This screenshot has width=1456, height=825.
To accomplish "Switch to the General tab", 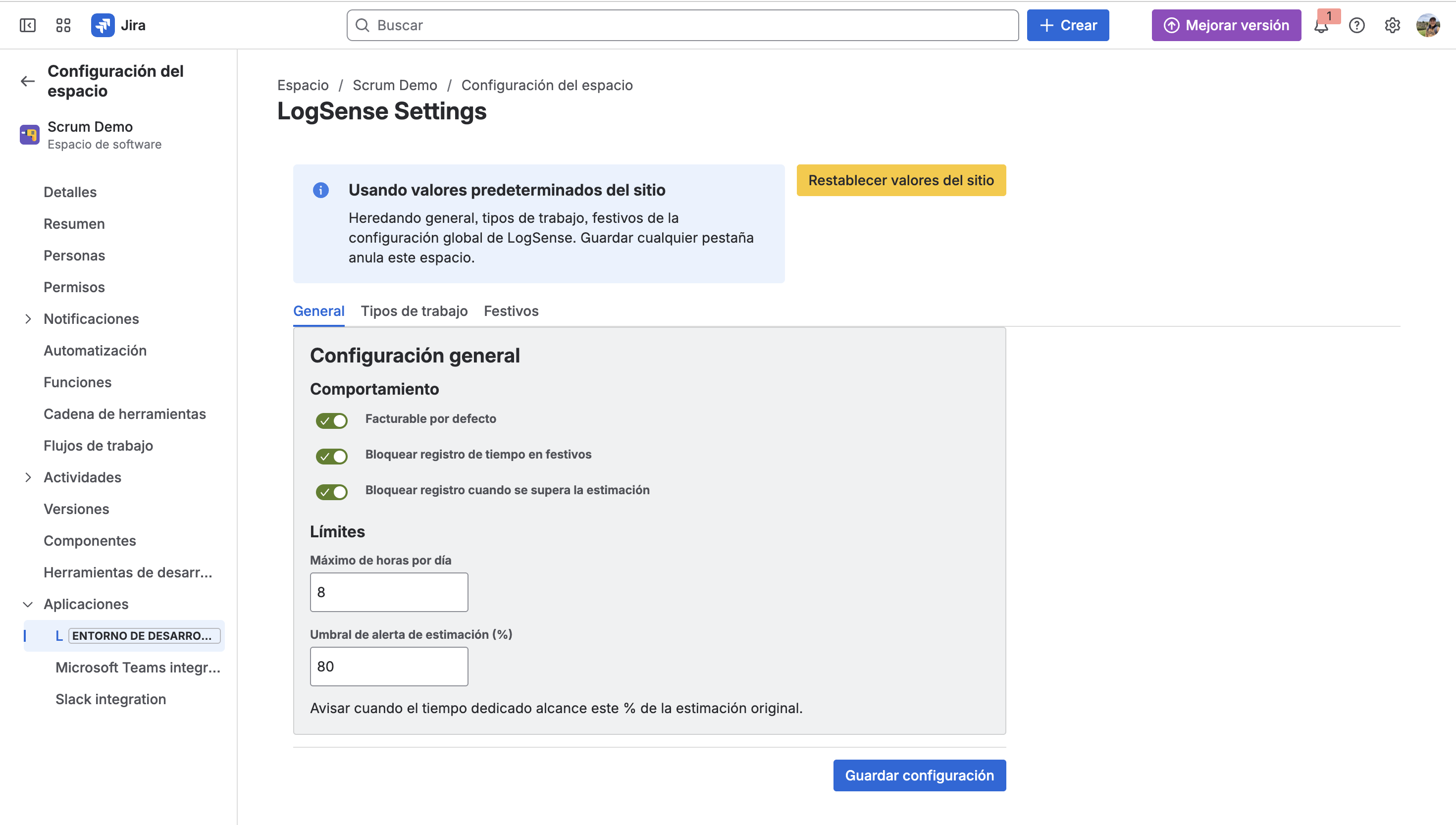I will click(x=318, y=310).
